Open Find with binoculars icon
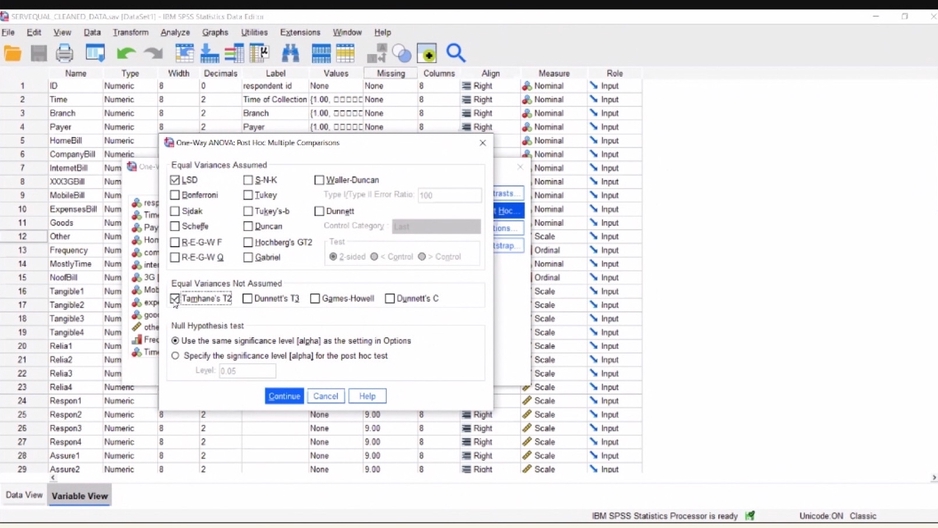This screenshot has width=938, height=528. pyautogui.click(x=290, y=54)
